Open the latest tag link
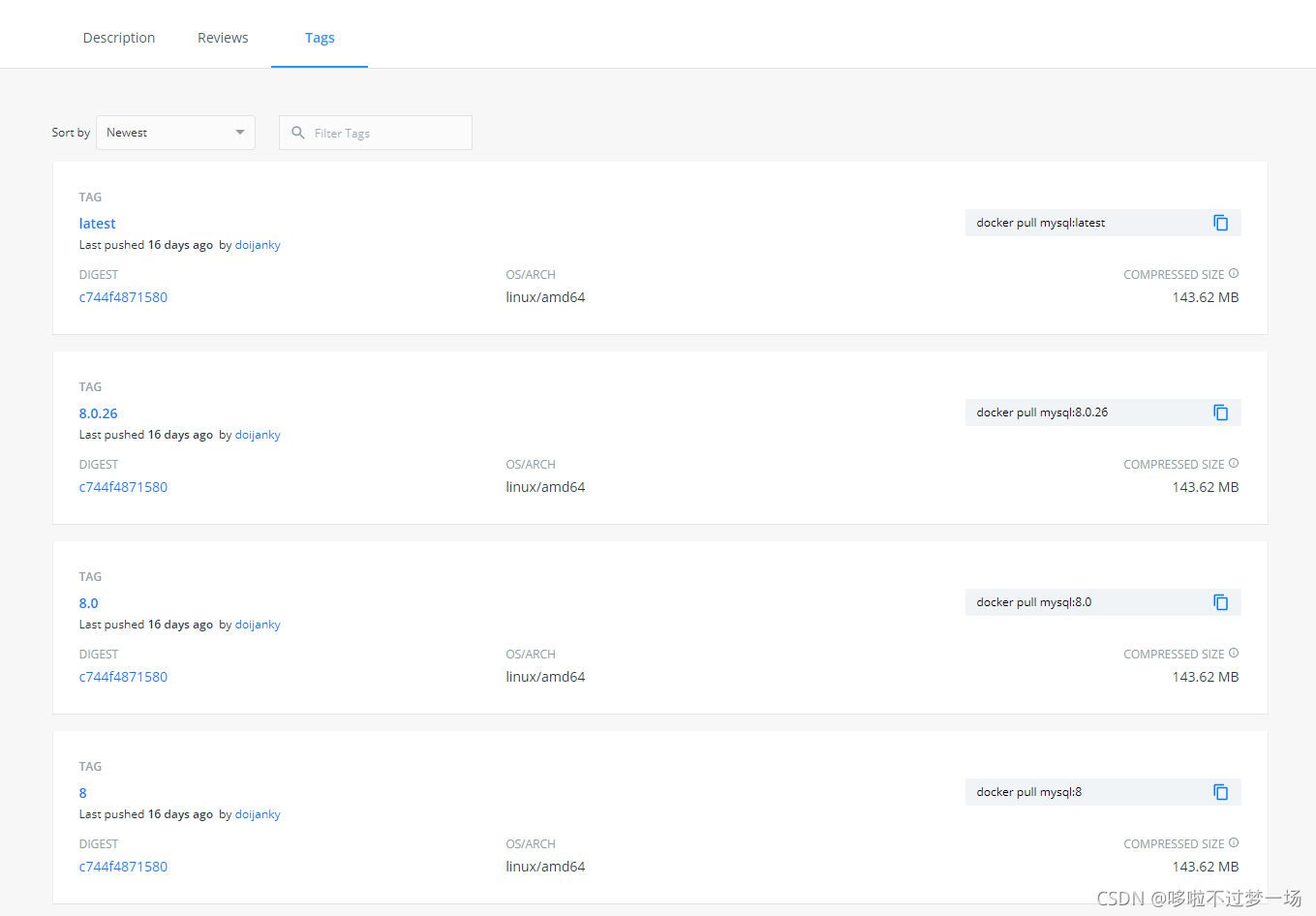 pyautogui.click(x=97, y=224)
